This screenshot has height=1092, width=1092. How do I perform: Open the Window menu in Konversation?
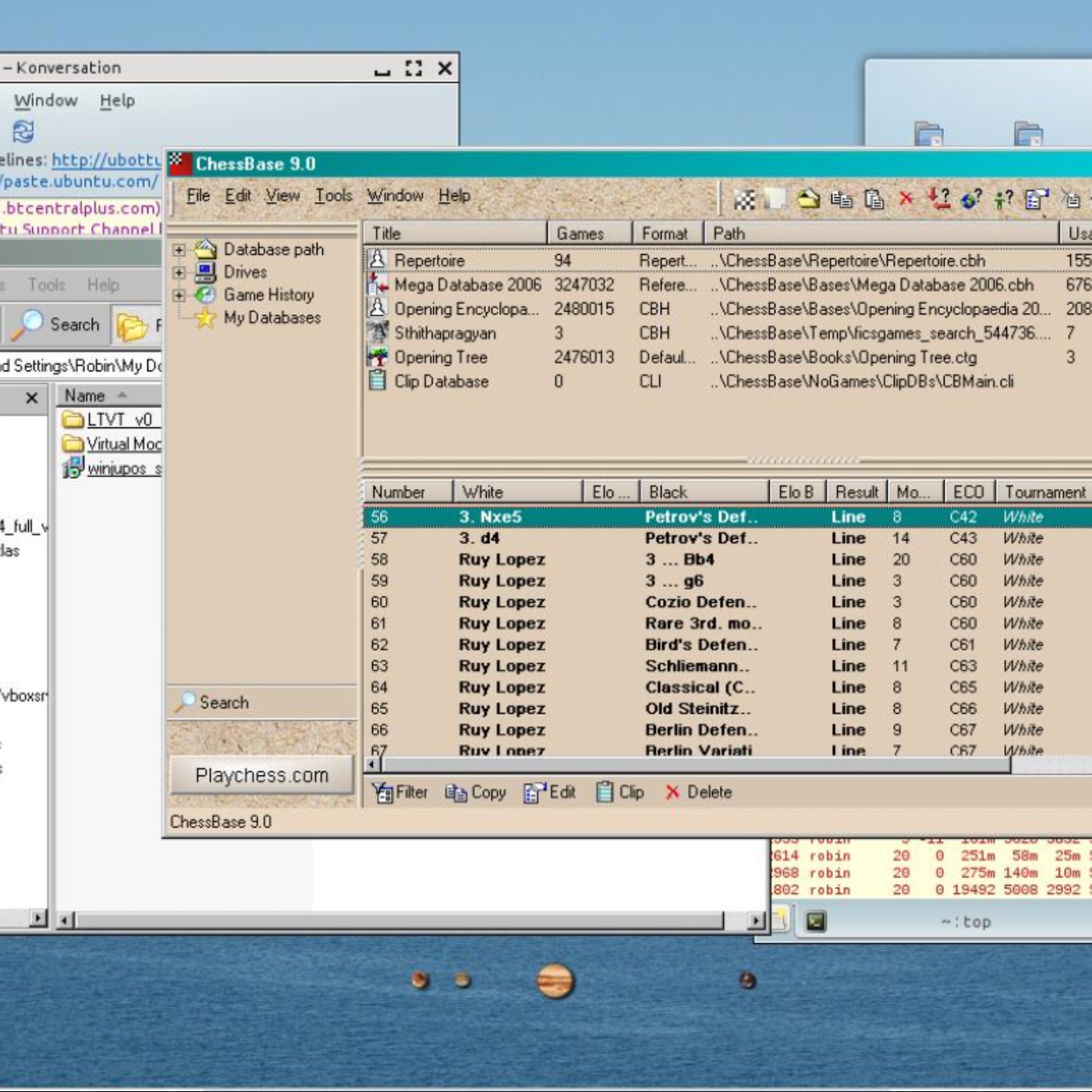coord(45,101)
